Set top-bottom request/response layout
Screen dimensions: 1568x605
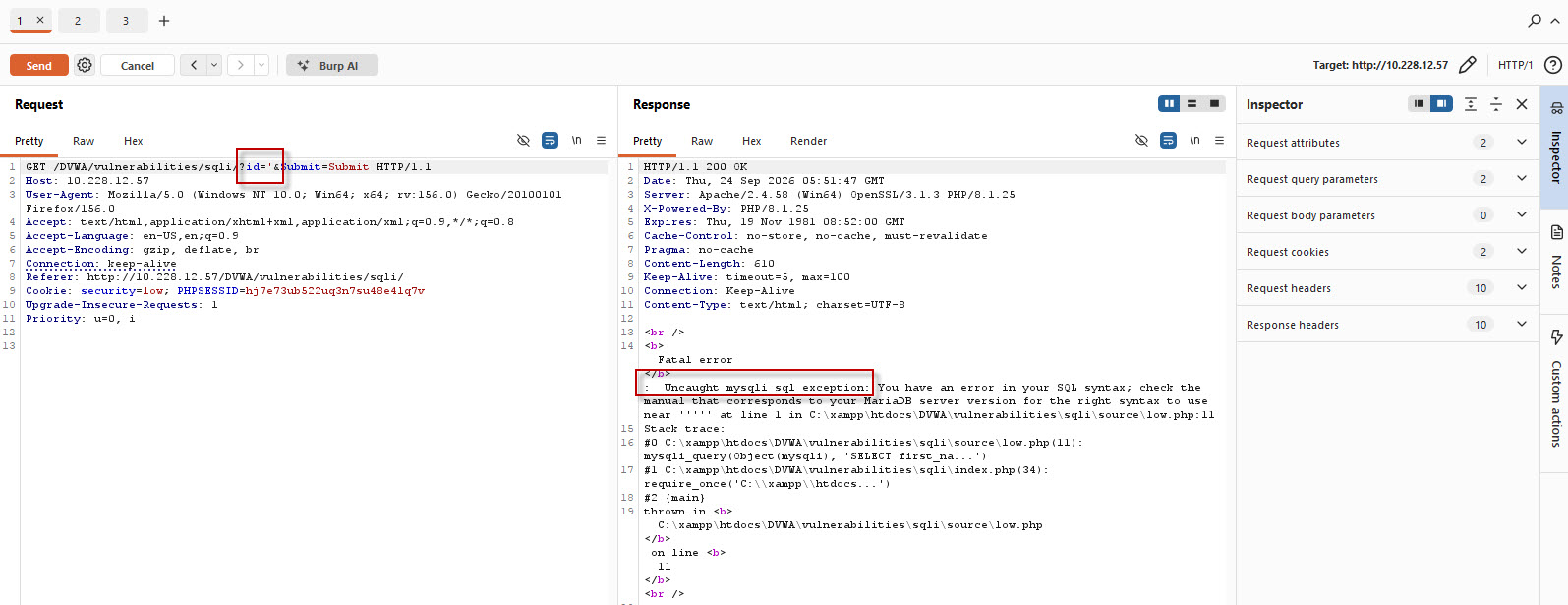1191,104
